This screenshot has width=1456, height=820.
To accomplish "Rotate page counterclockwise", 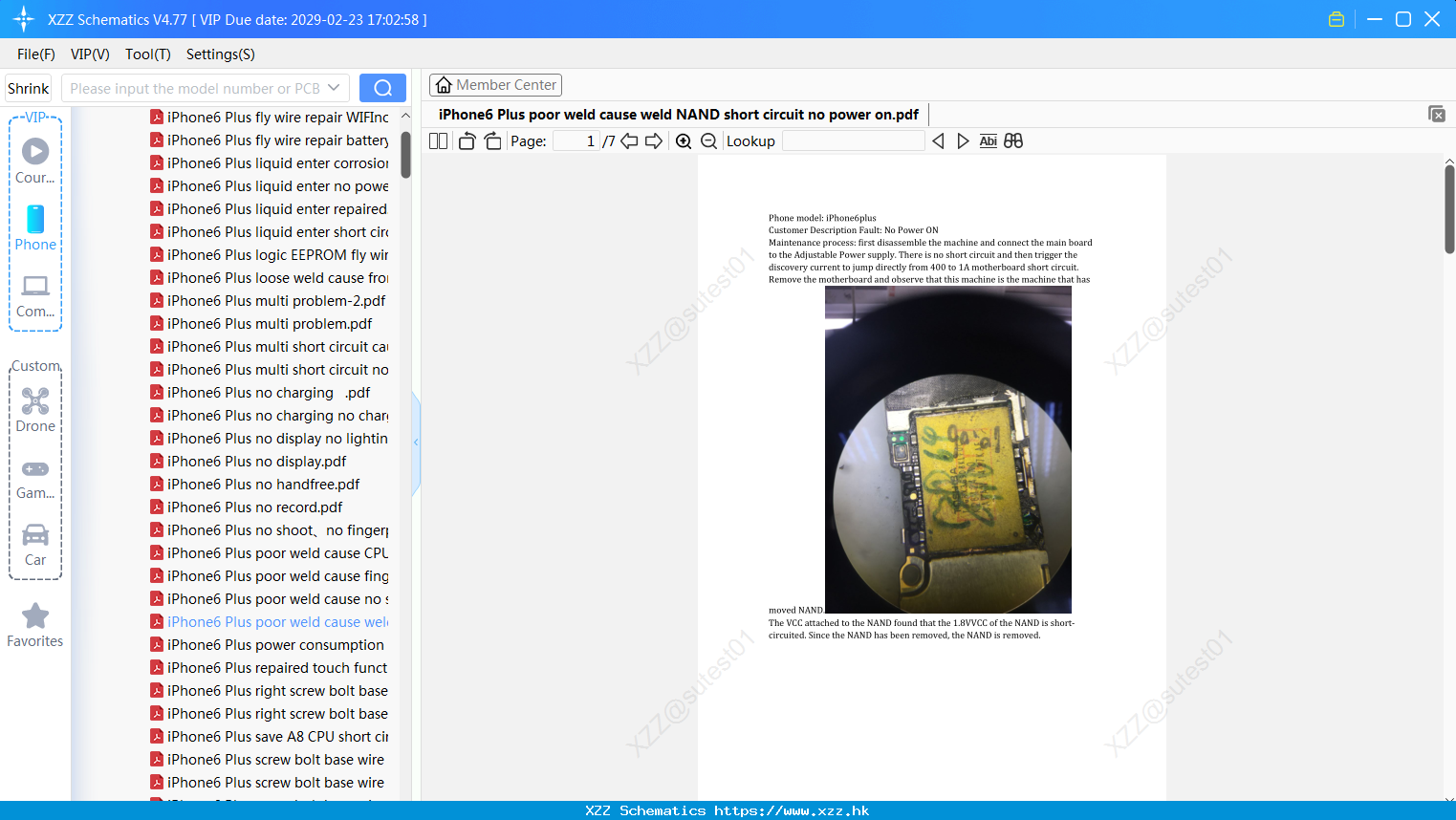I will pos(467,141).
